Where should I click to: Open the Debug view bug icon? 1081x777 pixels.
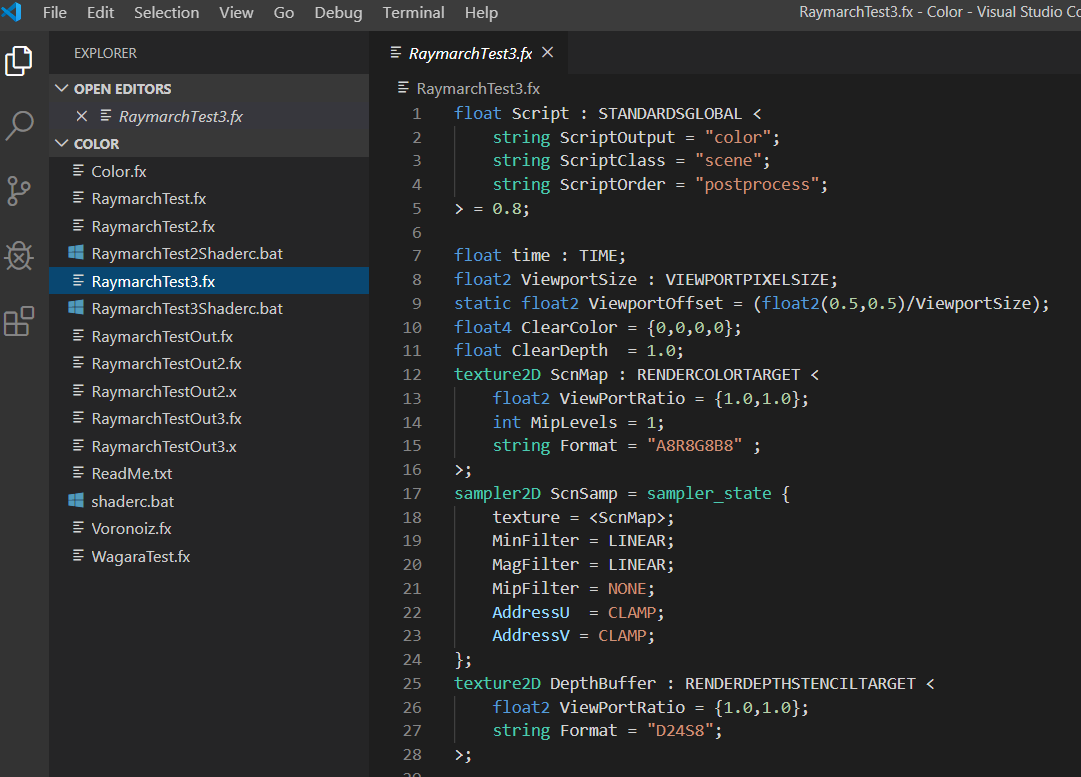[19, 256]
